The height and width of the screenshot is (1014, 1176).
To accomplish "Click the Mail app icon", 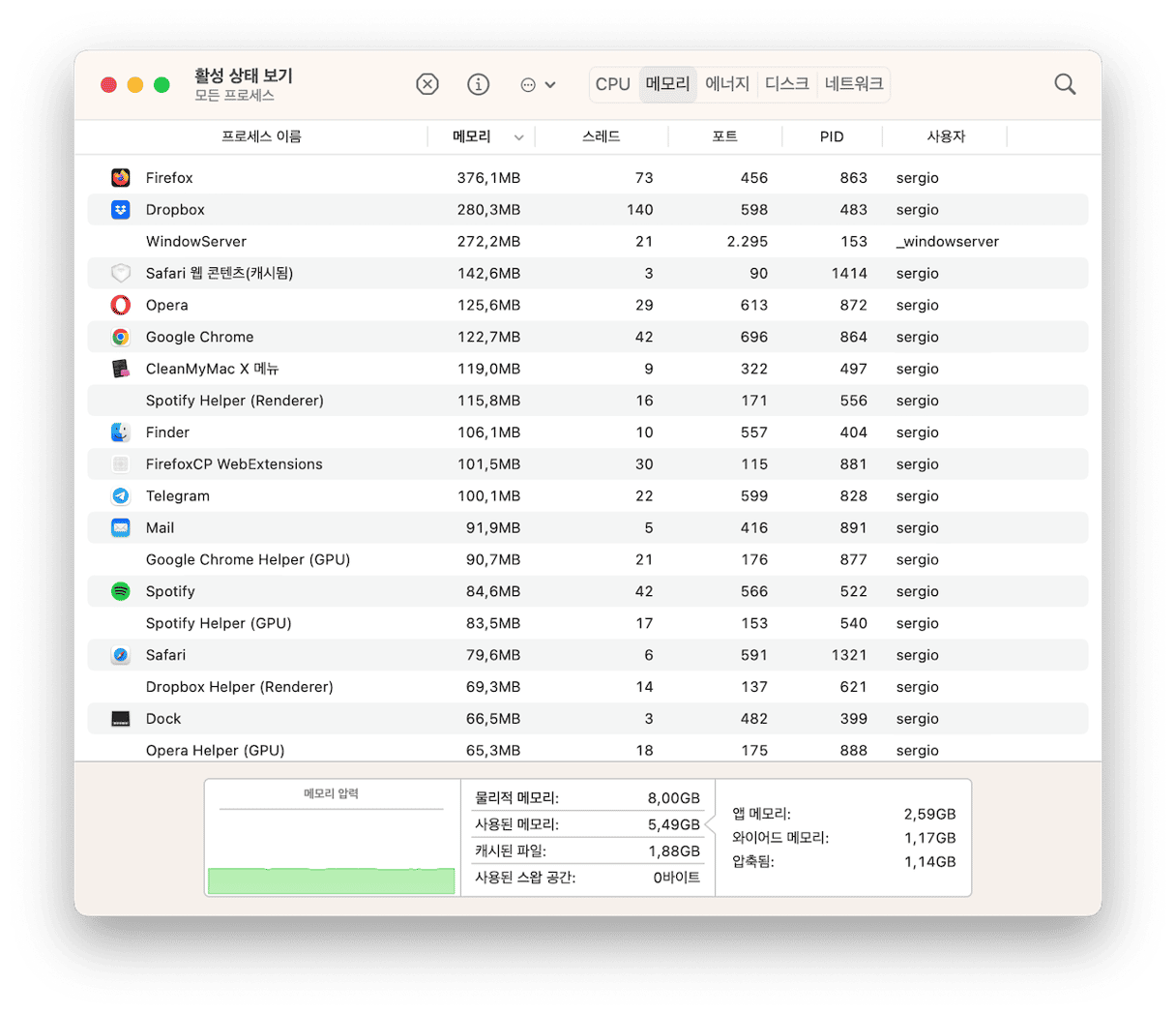I will 120,527.
